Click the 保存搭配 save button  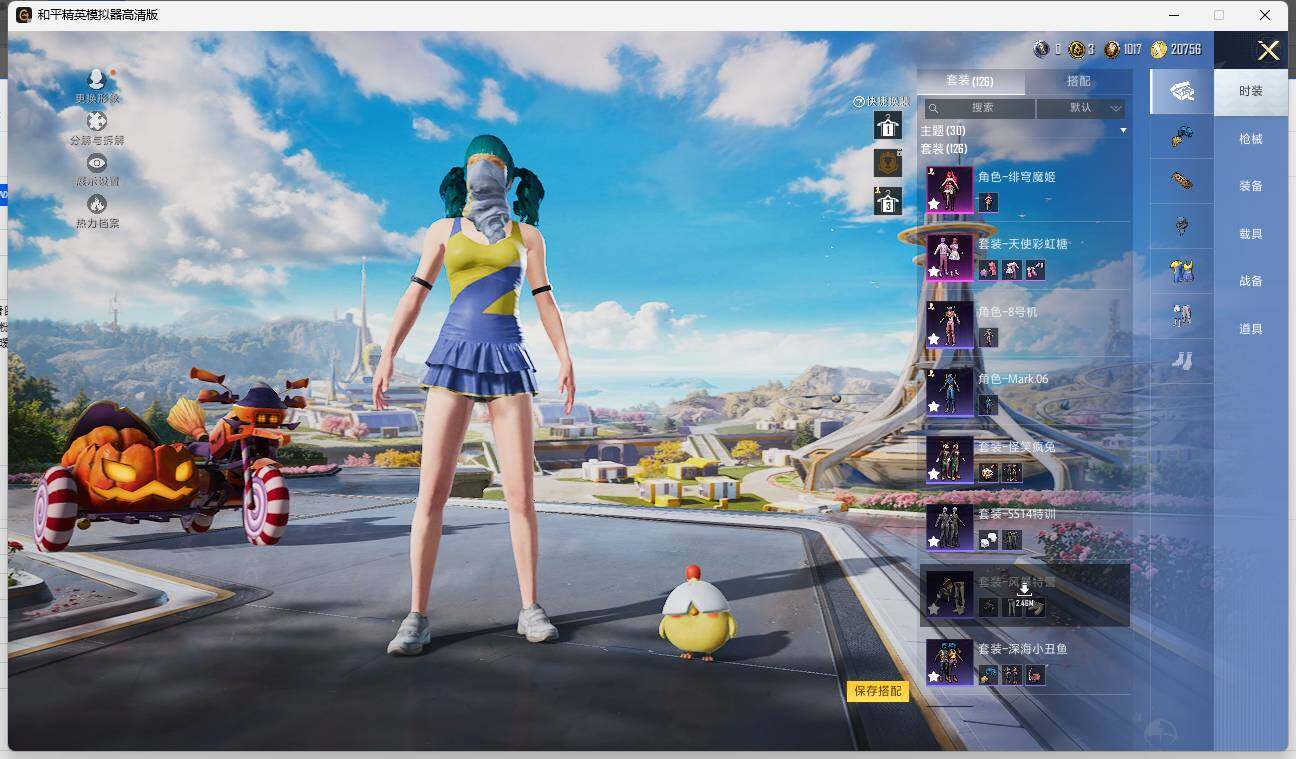878,691
